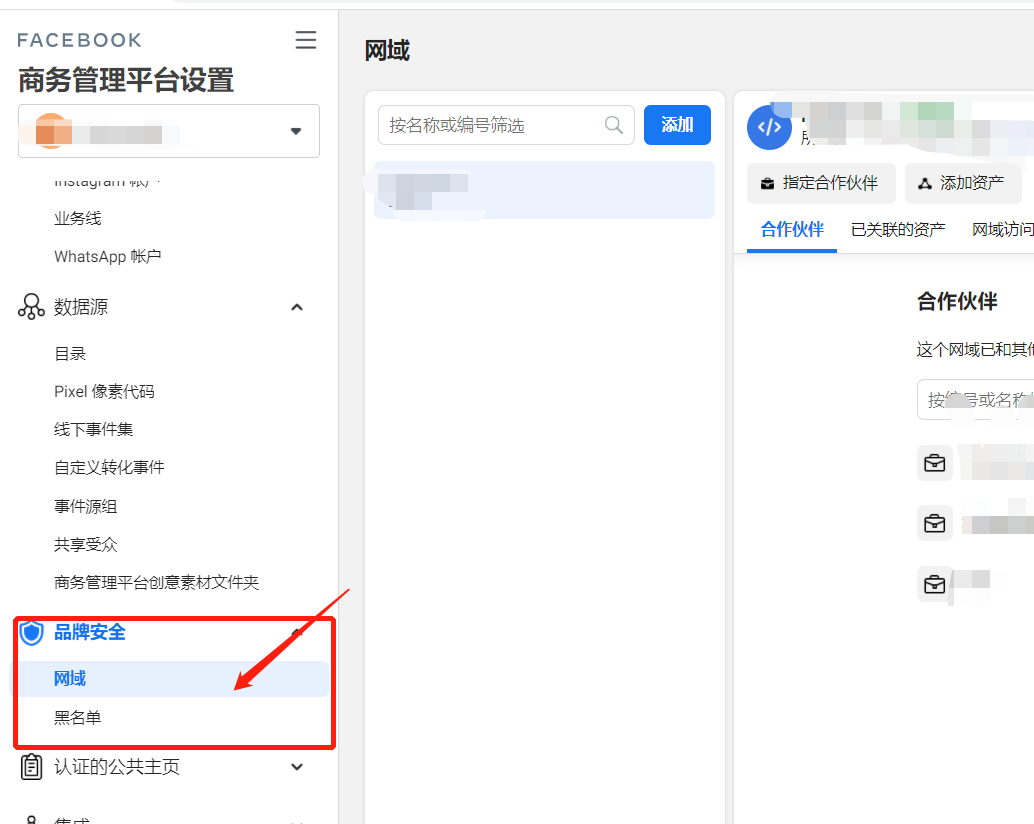Expand the 认证的公共主页 section
The height and width of the screenshot is (824, 1034).
(296, 767)
